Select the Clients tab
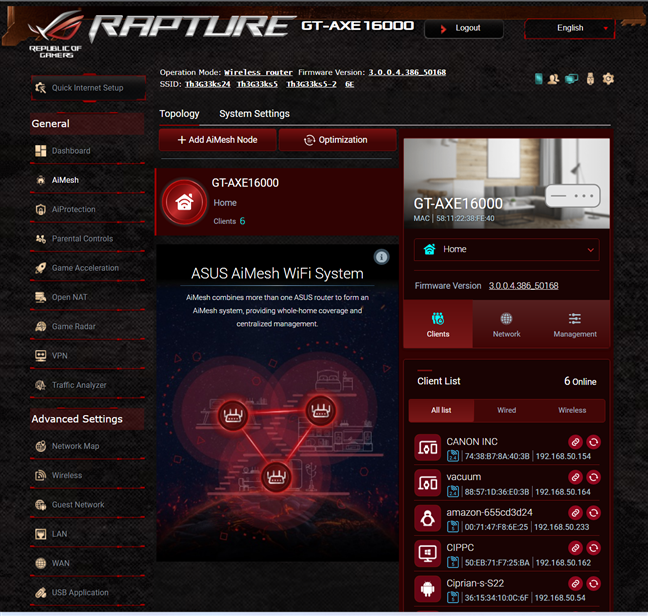Image resolution: width=648 pixels, height=616 pixels. (x=438, y=324)
